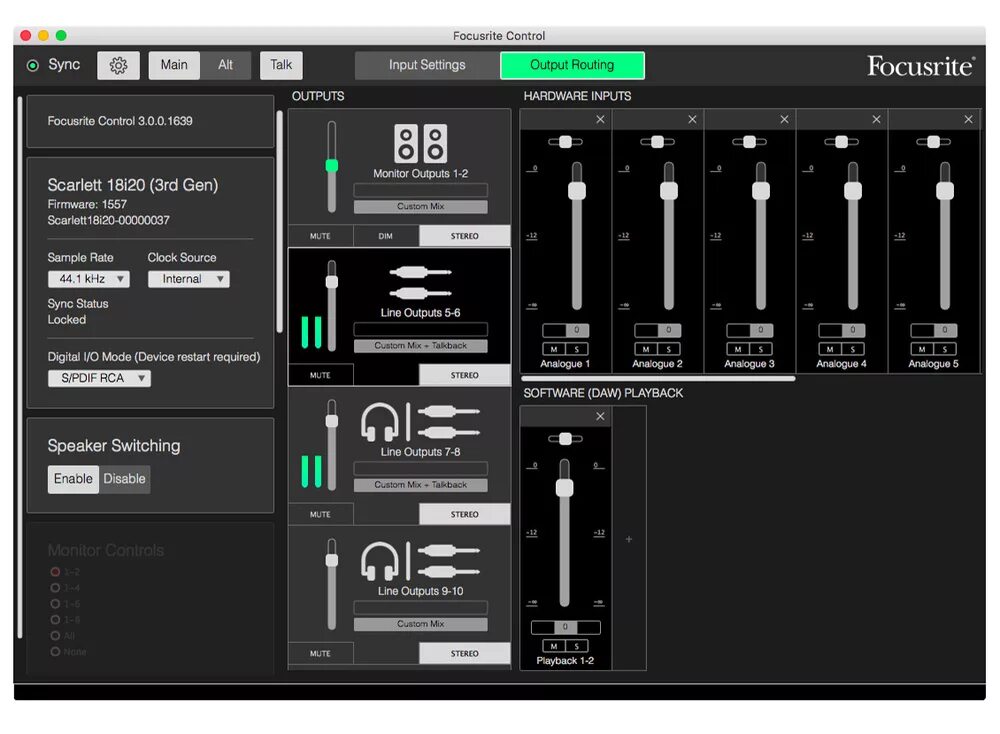The height and width of the screenshot is (734, 1000).
Task: Mute the Analogue 1 channel (M)
Action: pos(554,349)
